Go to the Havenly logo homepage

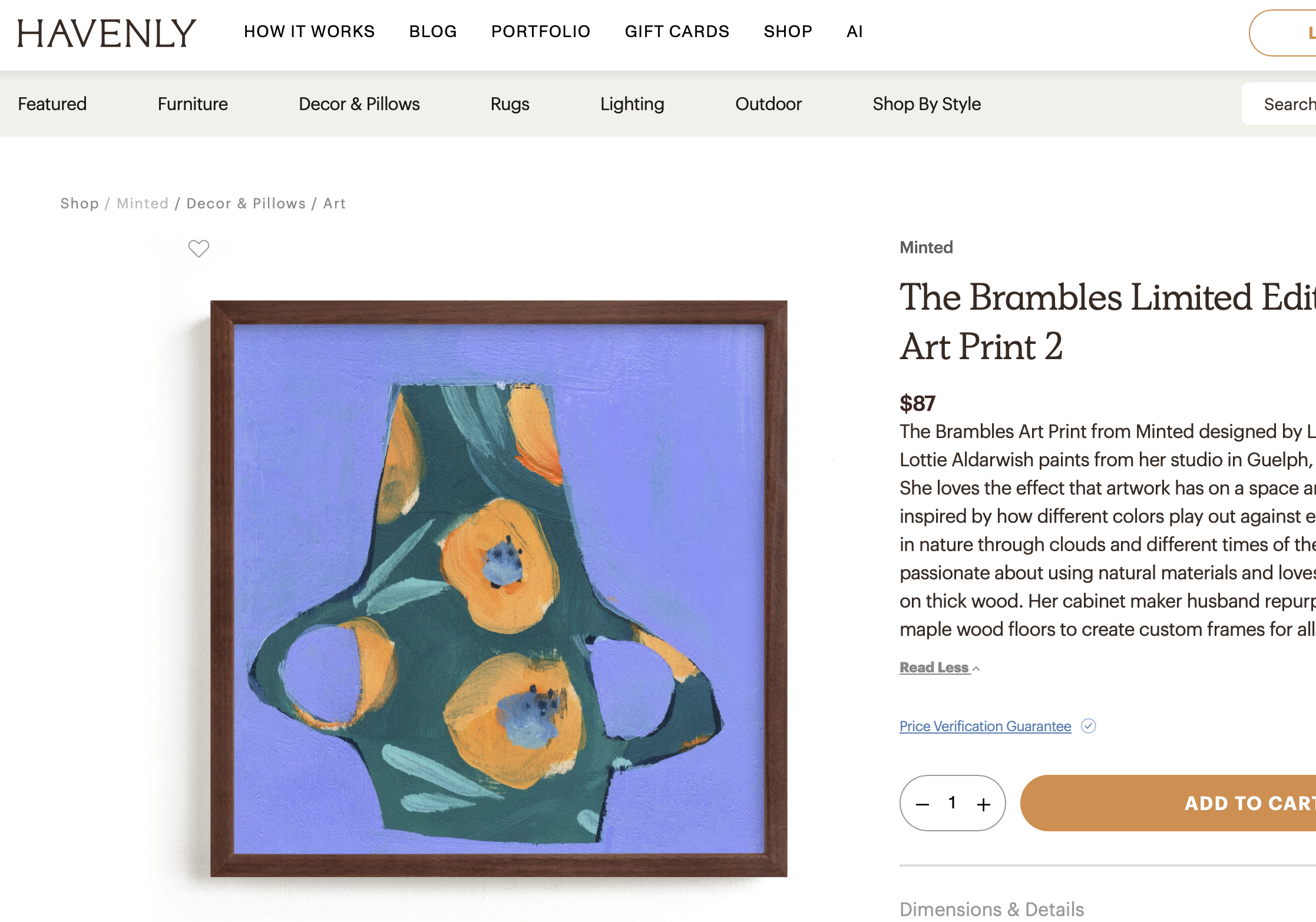[106, 33]
